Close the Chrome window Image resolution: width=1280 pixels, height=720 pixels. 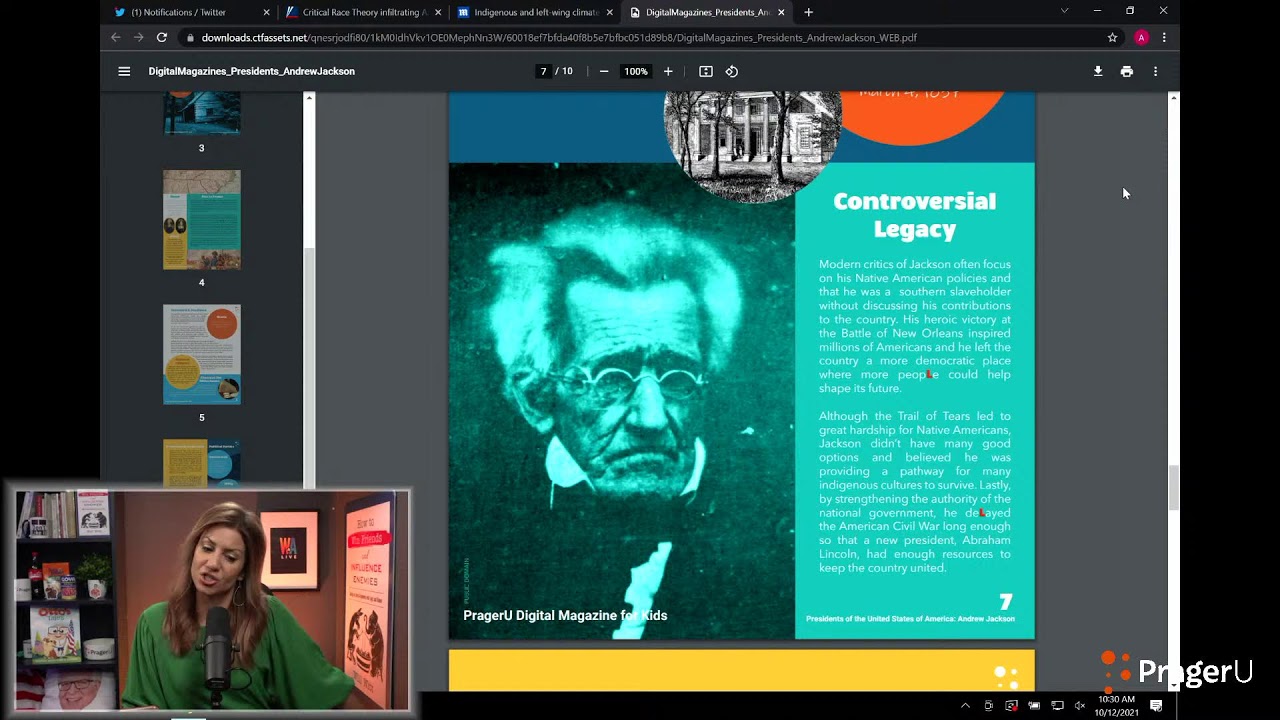tap(1163, 11)
